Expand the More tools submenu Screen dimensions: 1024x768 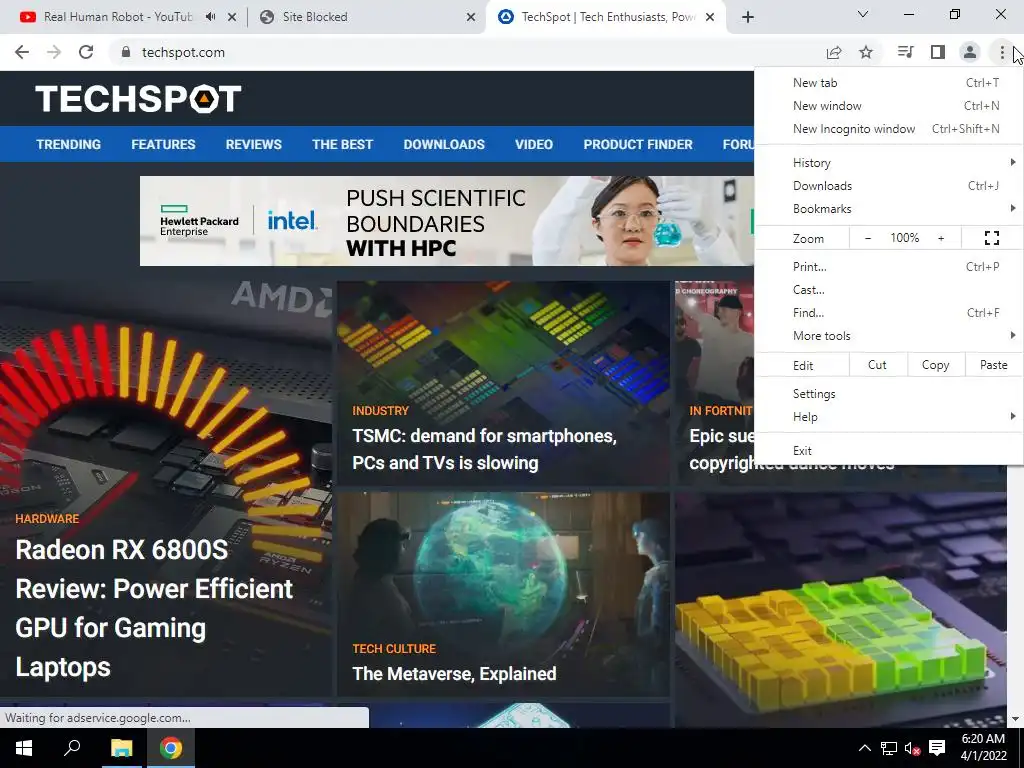[888, 336]
